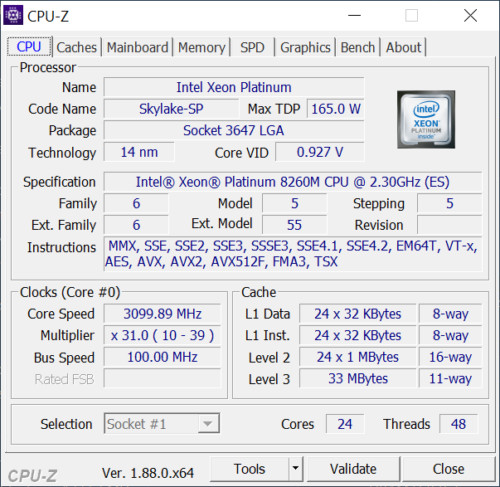Screen dimensions: 500x487
Task: Expand the Tools dropdown arrow
Action: click(x=295, y=469)
